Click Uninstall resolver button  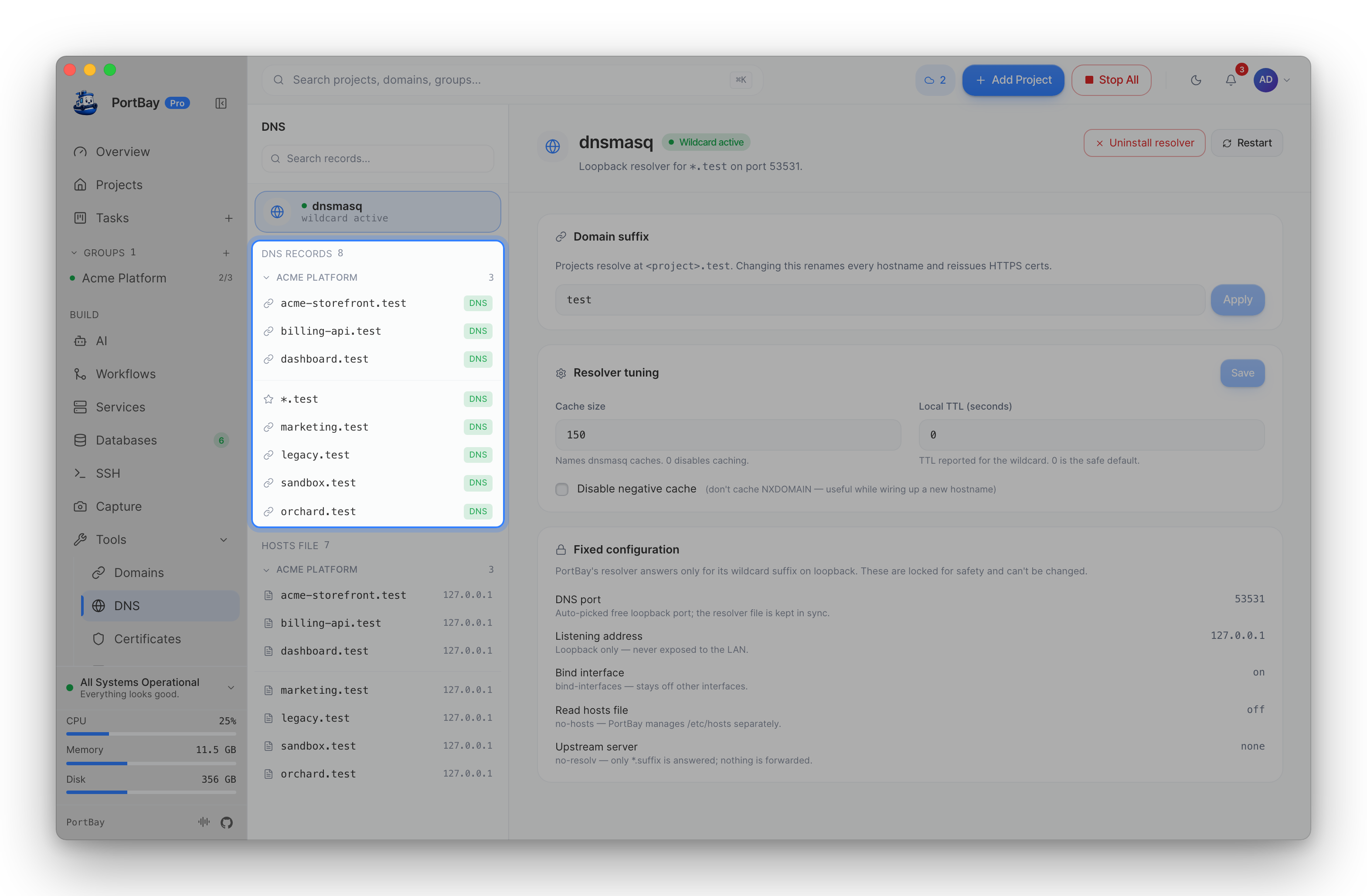click(x=1144, y=143)
